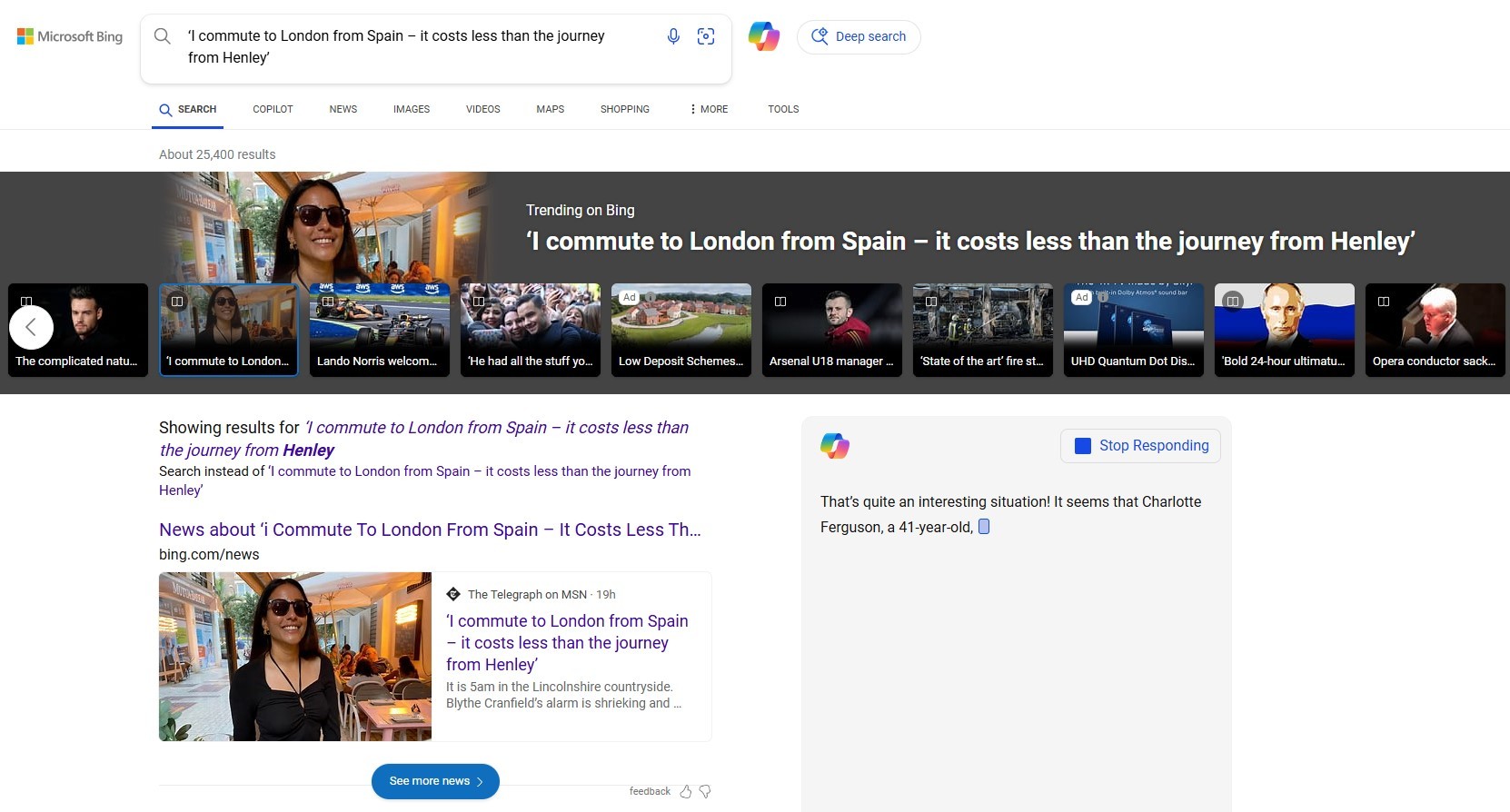Expand the MORE menu
This screenshot has height=812, width=1510.
(x=709, y=109)
